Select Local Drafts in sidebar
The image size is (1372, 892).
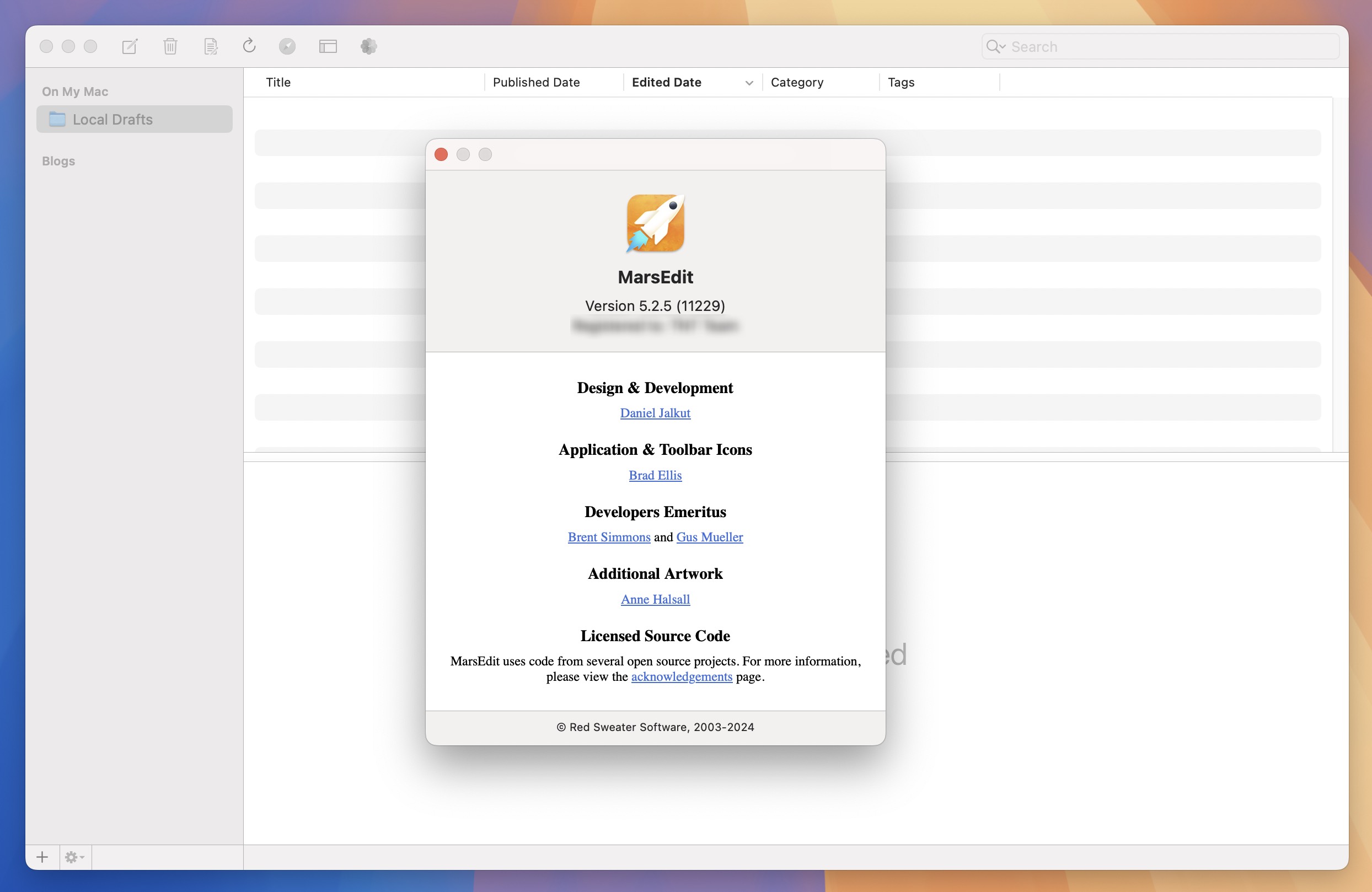[x=135, y=119]
